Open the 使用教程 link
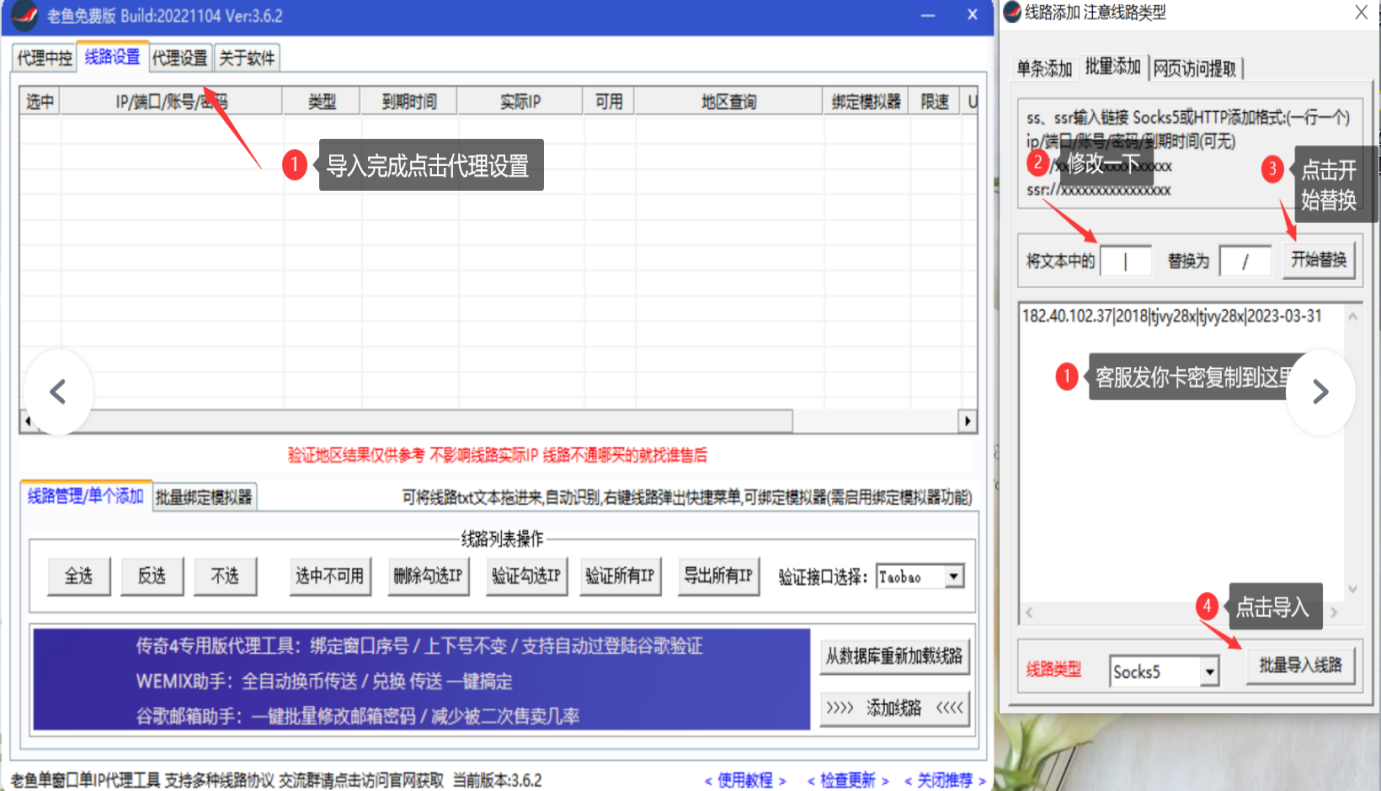The image size is (1381, 791). (x=745, y=781)
